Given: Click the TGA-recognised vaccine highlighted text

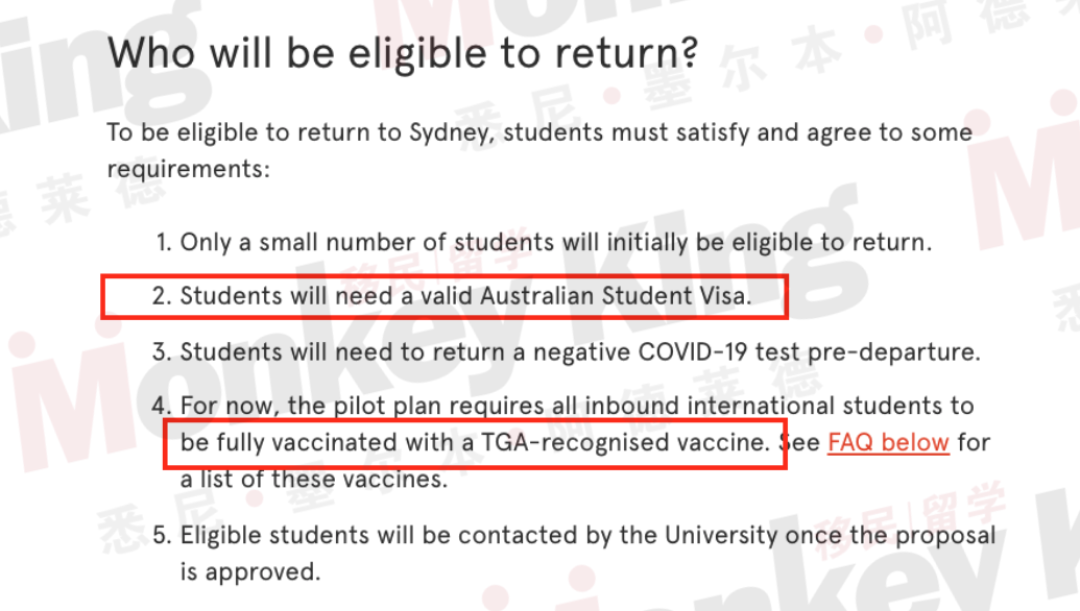Looking at the screenshot, I should pos(475,442).
